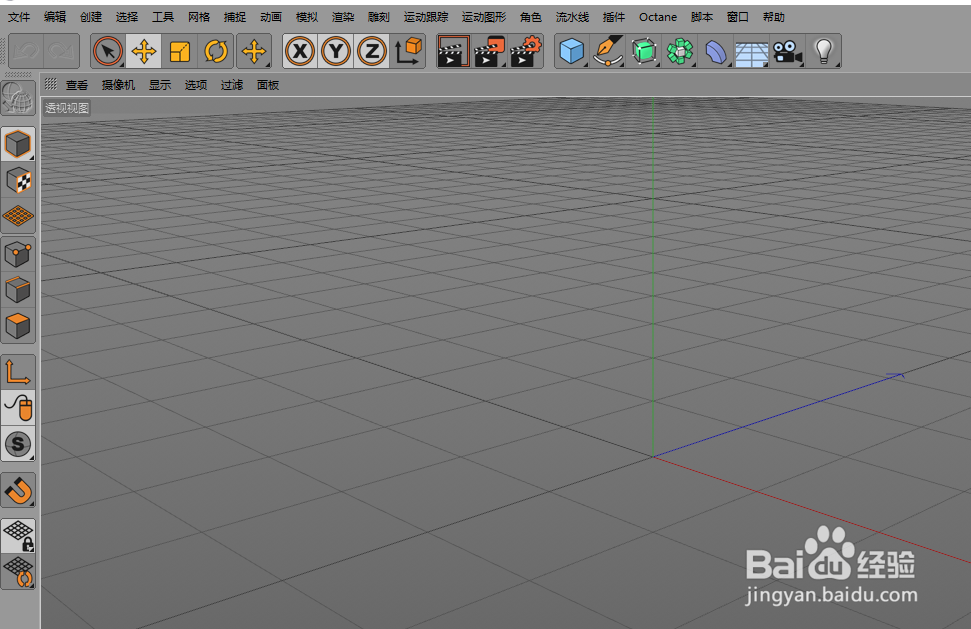Open the floor environment icon

pyautogui.click(x=752, y=51)
